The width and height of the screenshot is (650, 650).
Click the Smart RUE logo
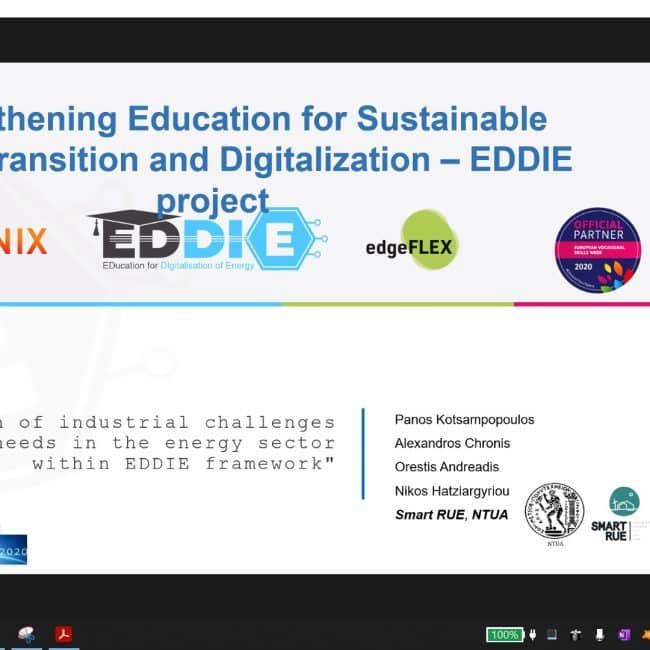[620, 515]
